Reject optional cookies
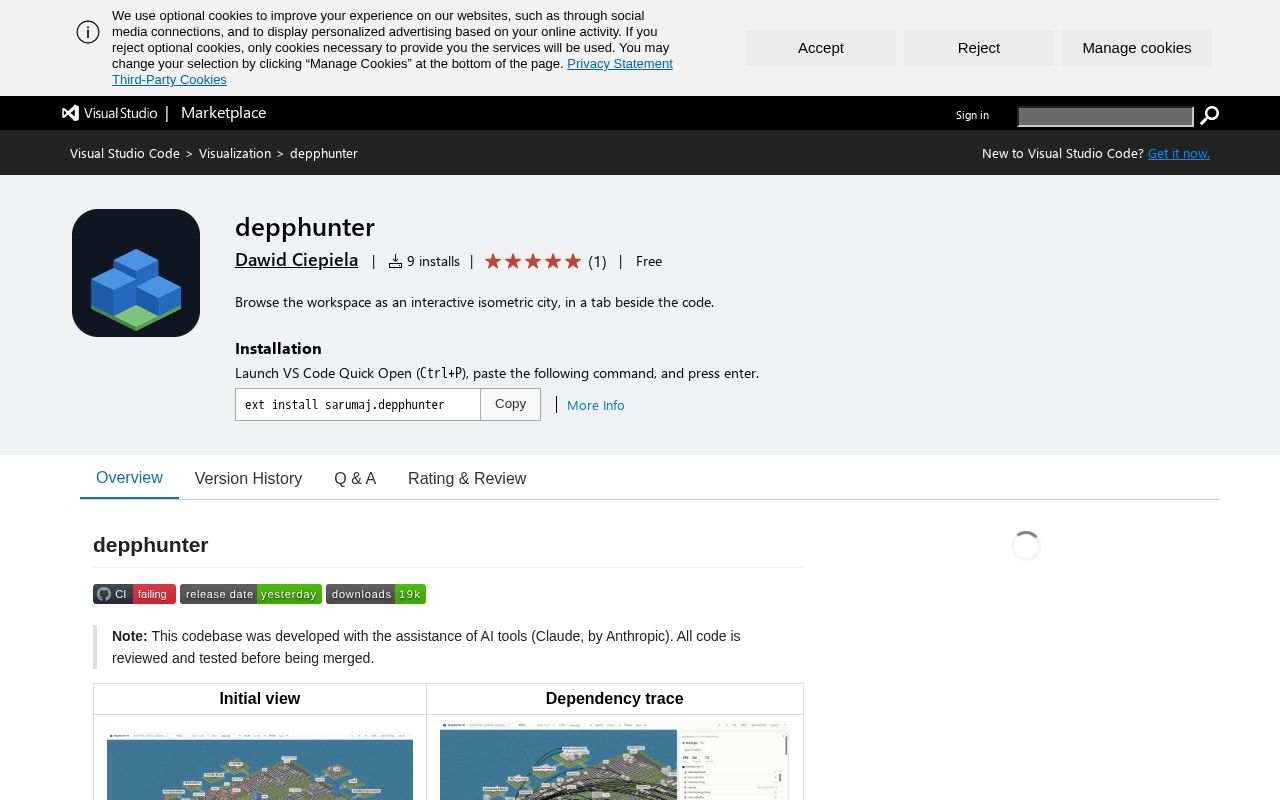1280x800 pixels. (979, 48)
